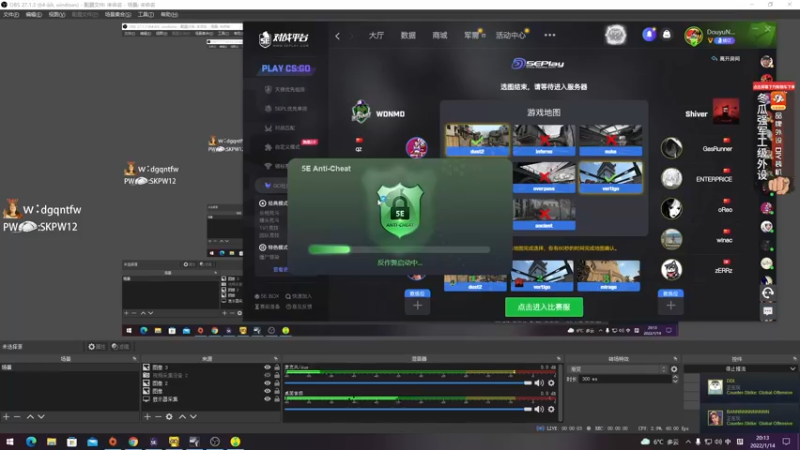
Task: Open Google Chrome from the taskbar
Action: 133,441
